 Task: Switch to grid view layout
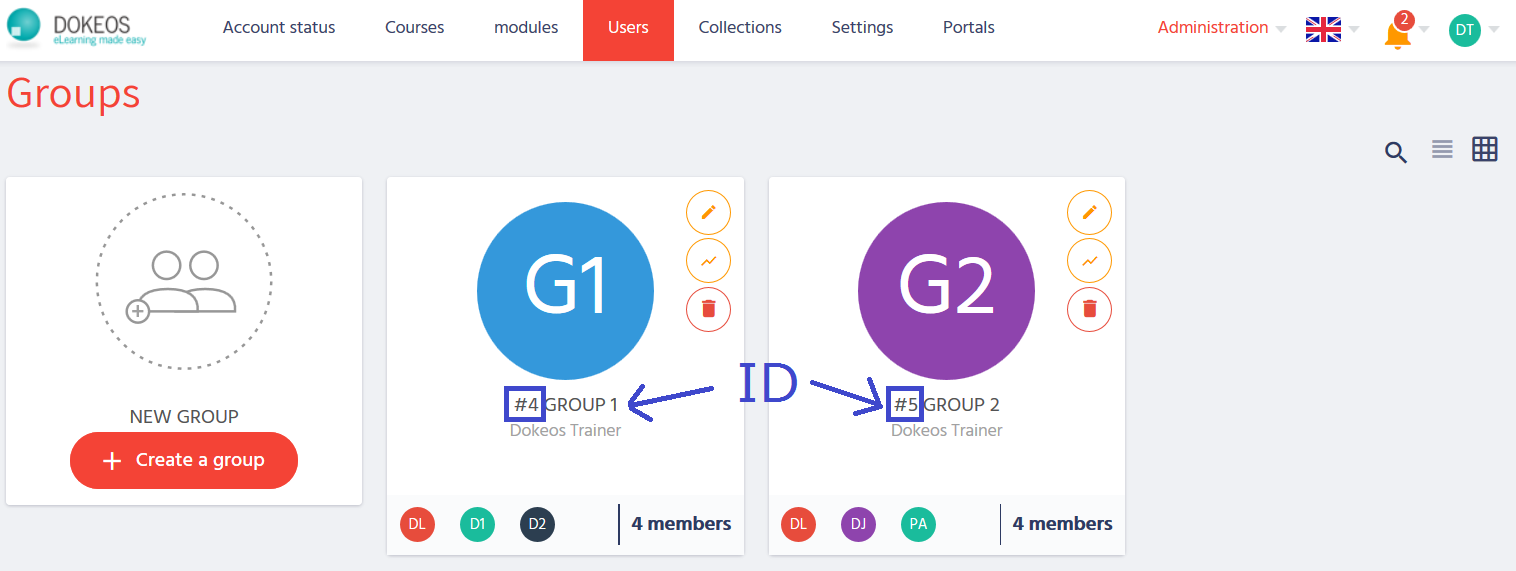[x=1485, y=150]
